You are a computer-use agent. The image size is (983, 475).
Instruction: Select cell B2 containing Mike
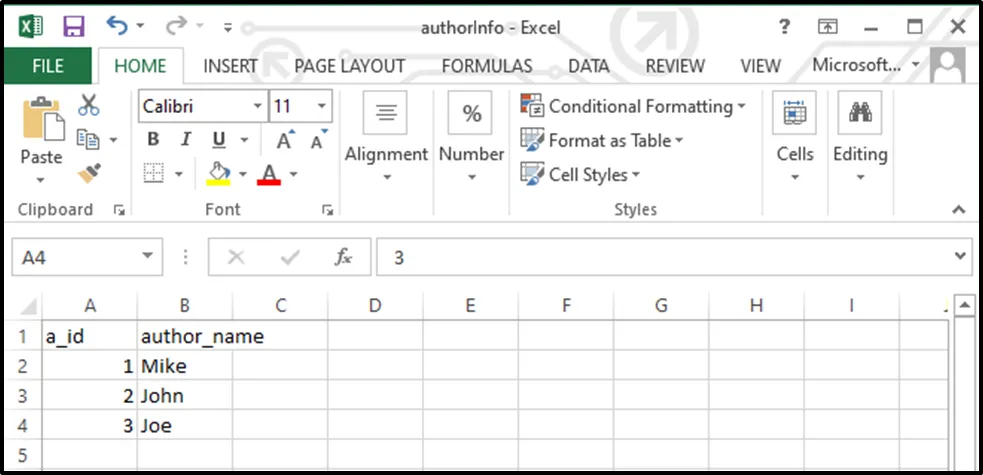coord(184,366)
